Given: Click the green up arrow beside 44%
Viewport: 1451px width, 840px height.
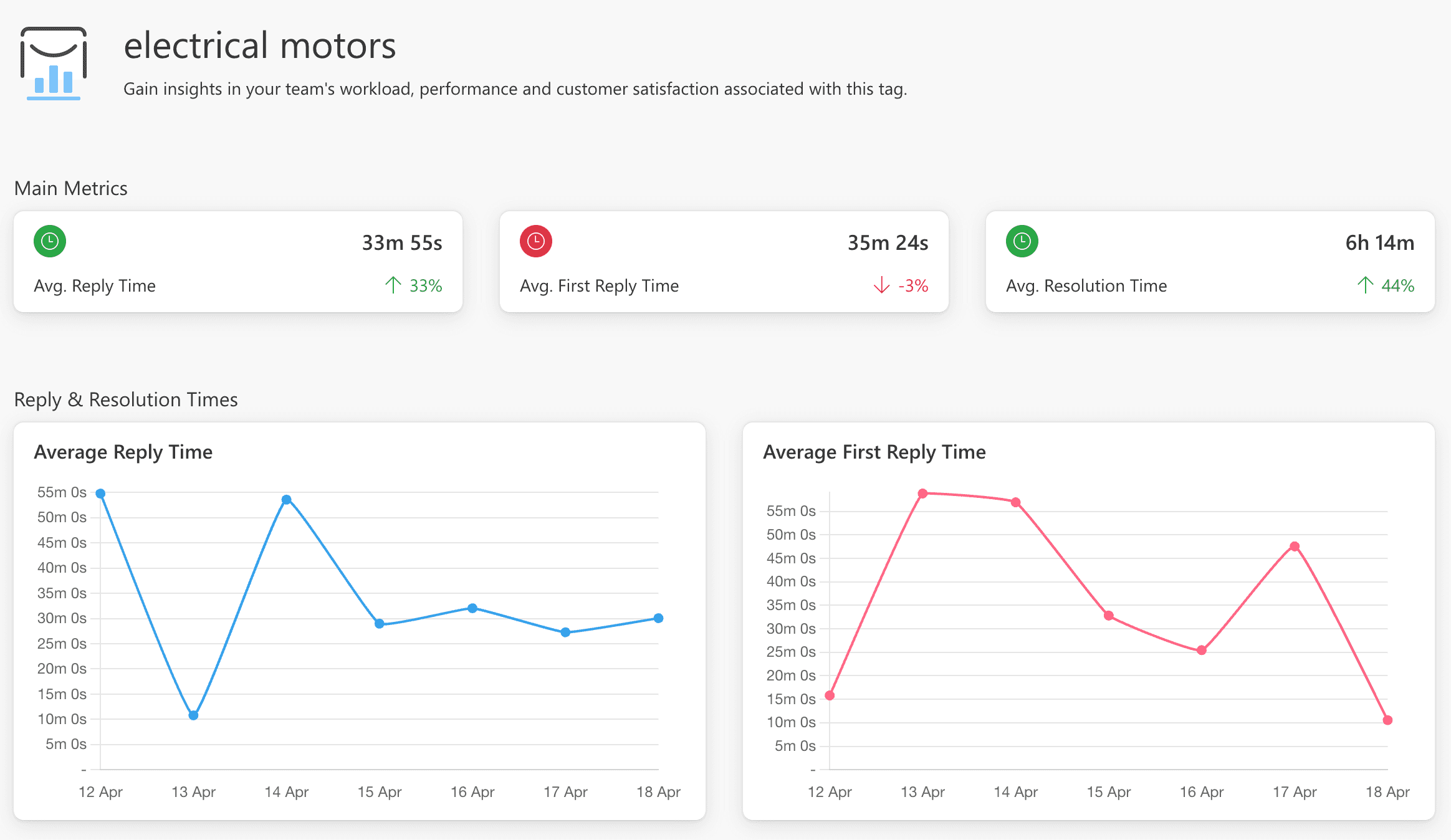Looking at the screenshot, I should 1365,285.
